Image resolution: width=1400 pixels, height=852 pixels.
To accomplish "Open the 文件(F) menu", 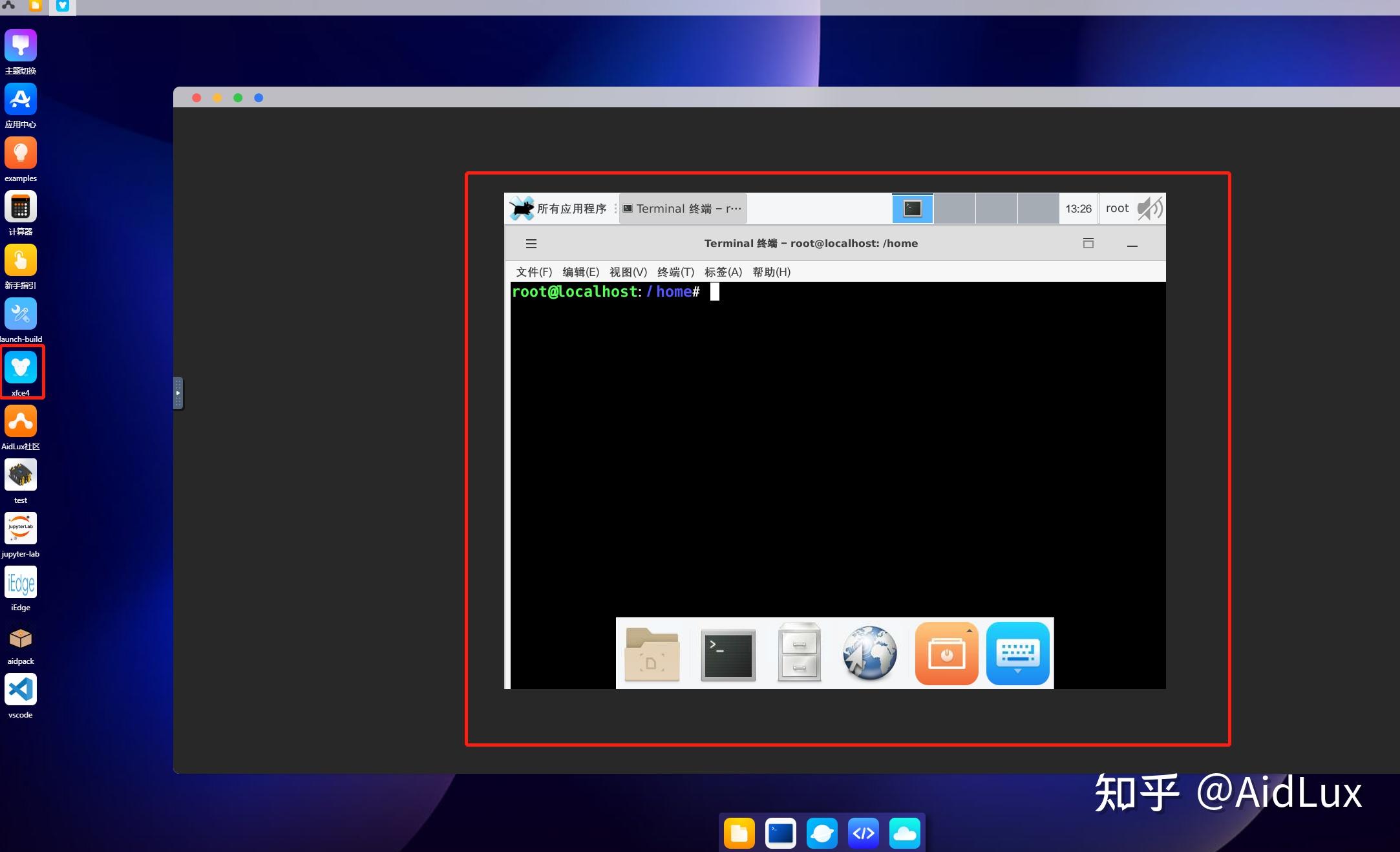I will point(533,272).
